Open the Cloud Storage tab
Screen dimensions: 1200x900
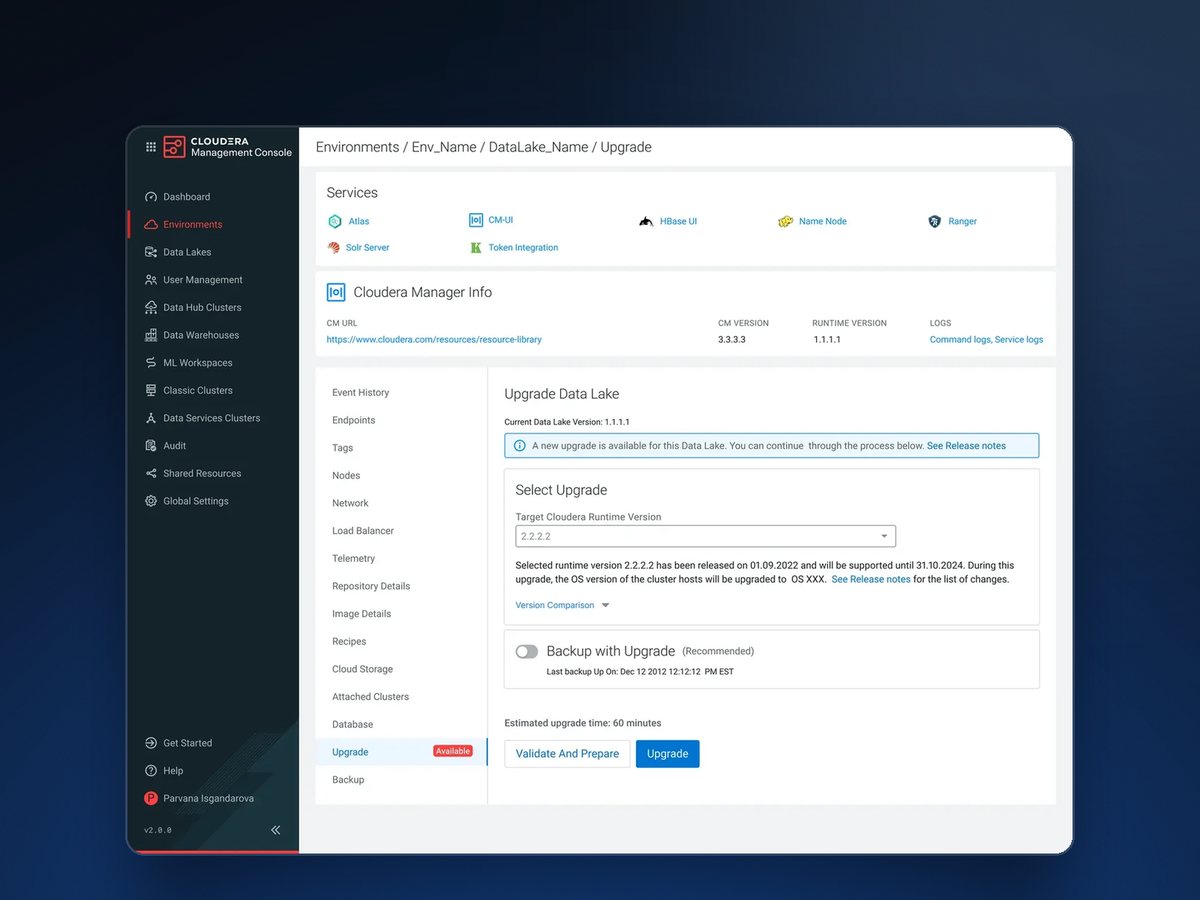362,670
